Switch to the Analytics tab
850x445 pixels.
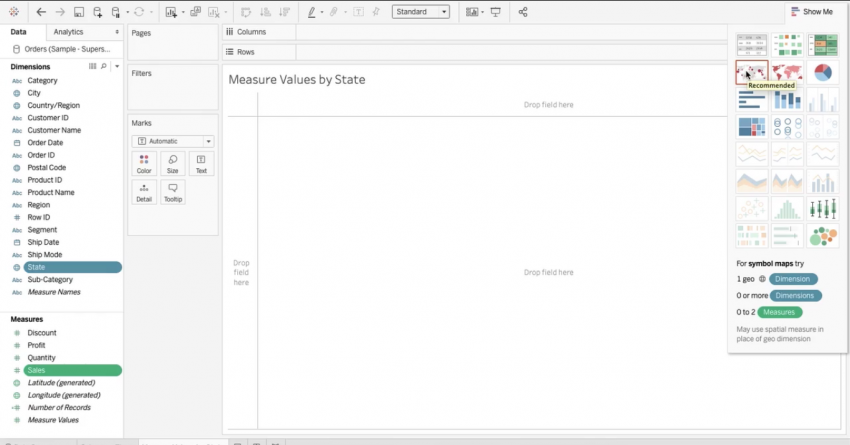tap(68, 32)
